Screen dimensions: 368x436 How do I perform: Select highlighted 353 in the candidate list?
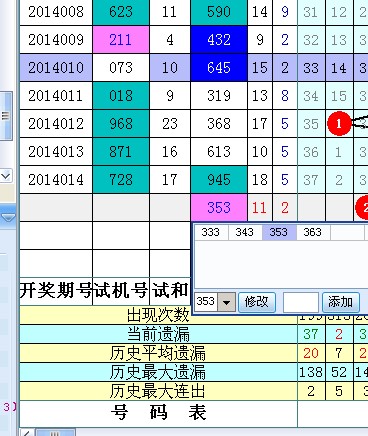[x=279, y=232]
